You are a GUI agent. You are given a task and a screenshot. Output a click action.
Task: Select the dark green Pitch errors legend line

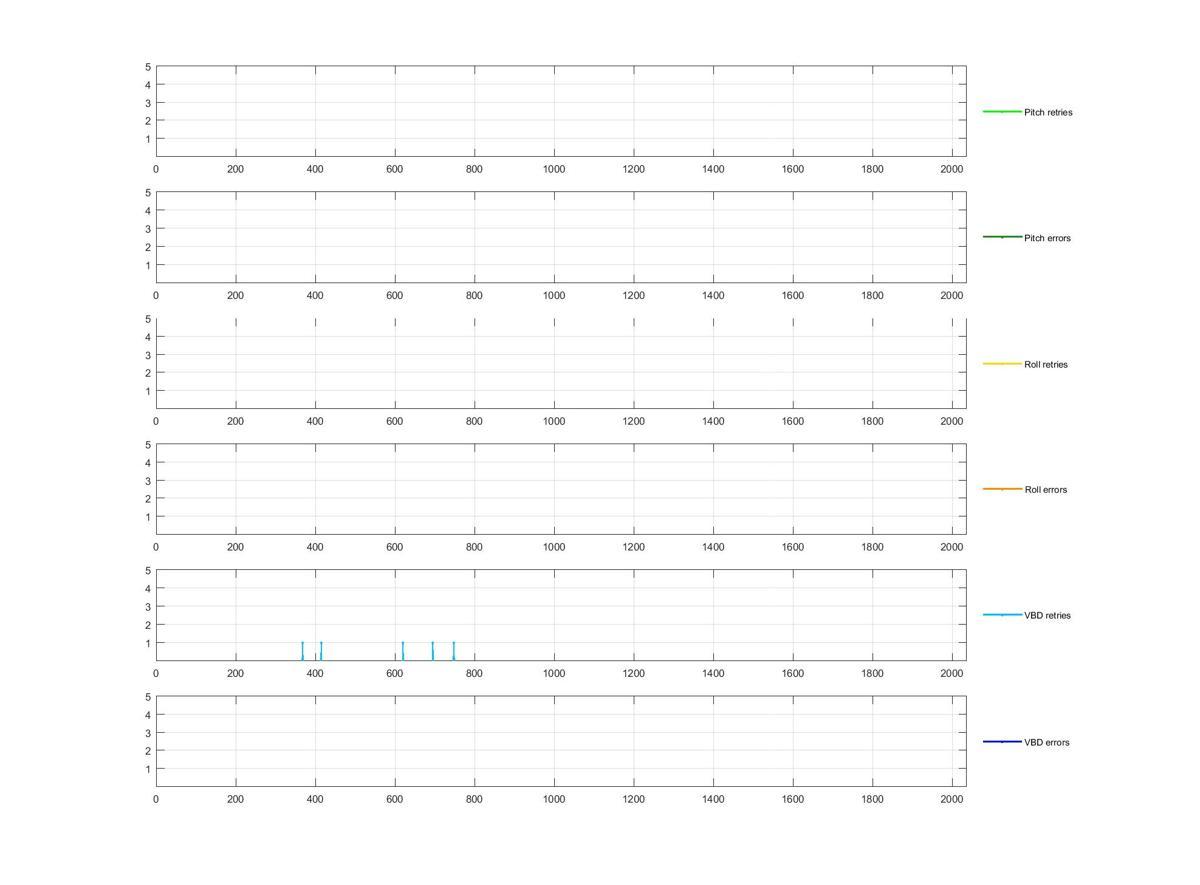click(x=1002, y=237)
